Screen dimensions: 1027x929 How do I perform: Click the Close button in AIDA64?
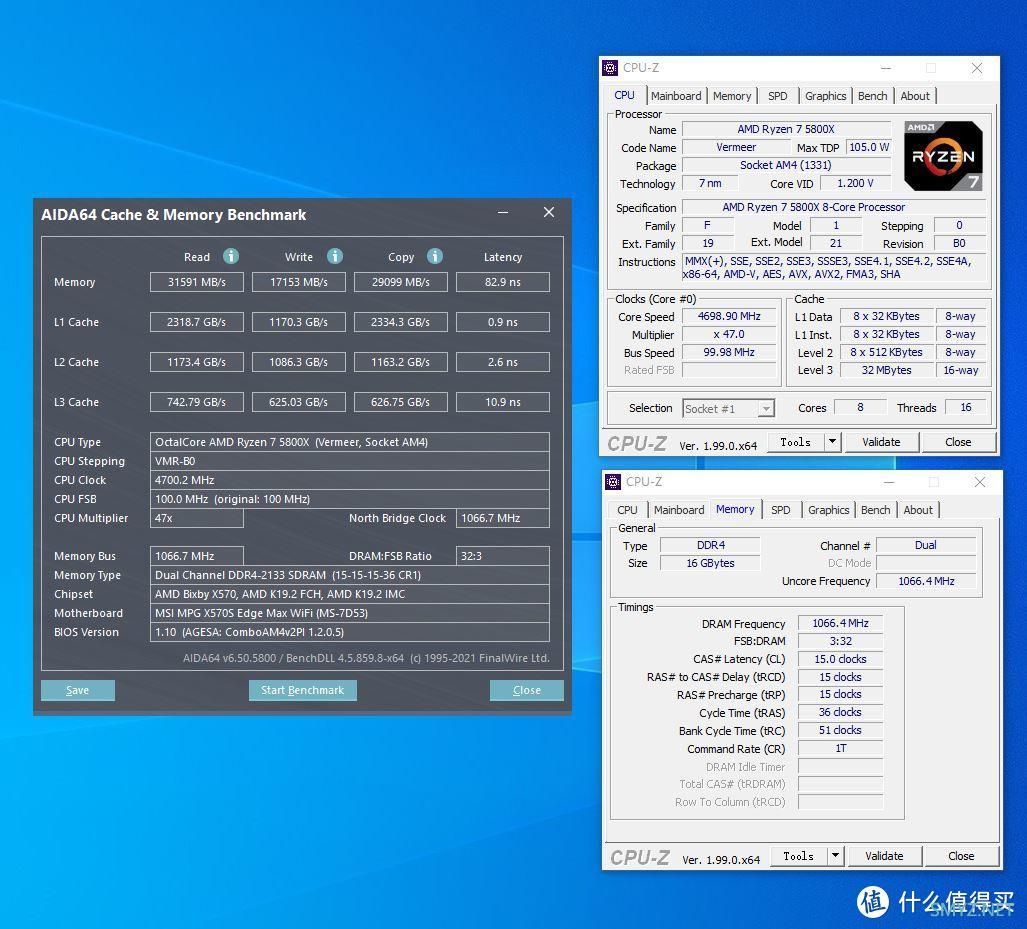527,690
